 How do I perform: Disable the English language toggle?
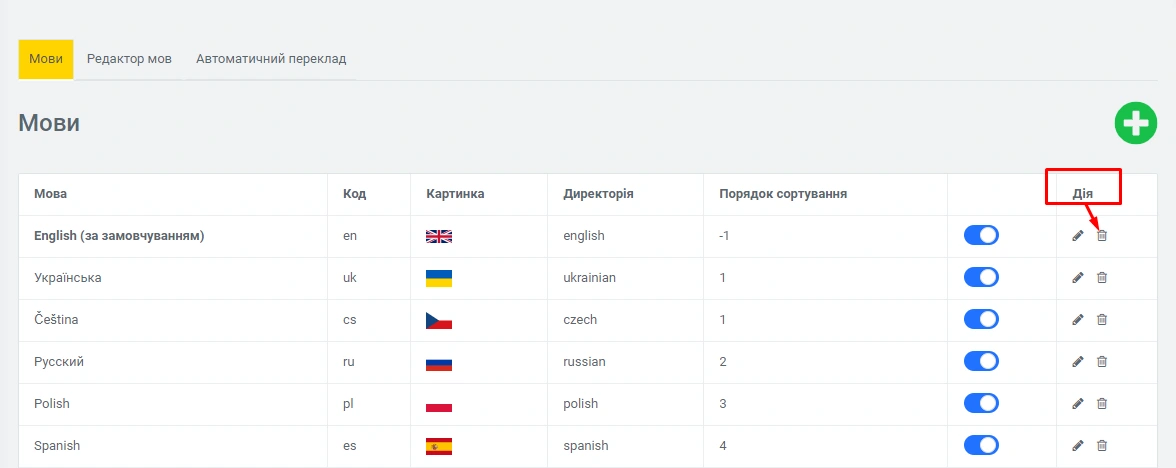click(981, 236)
